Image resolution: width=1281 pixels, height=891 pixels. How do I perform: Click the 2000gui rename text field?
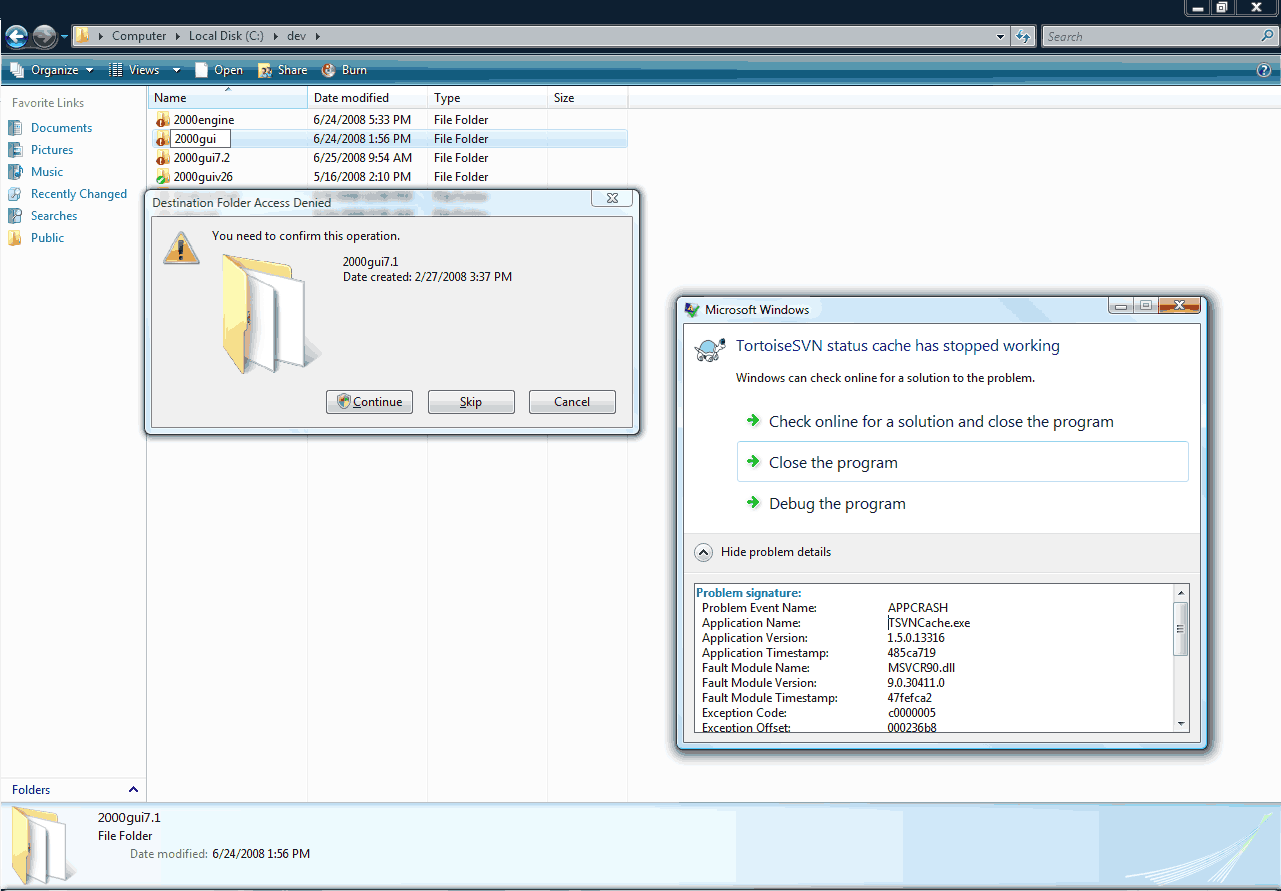[x=200, y=139]
